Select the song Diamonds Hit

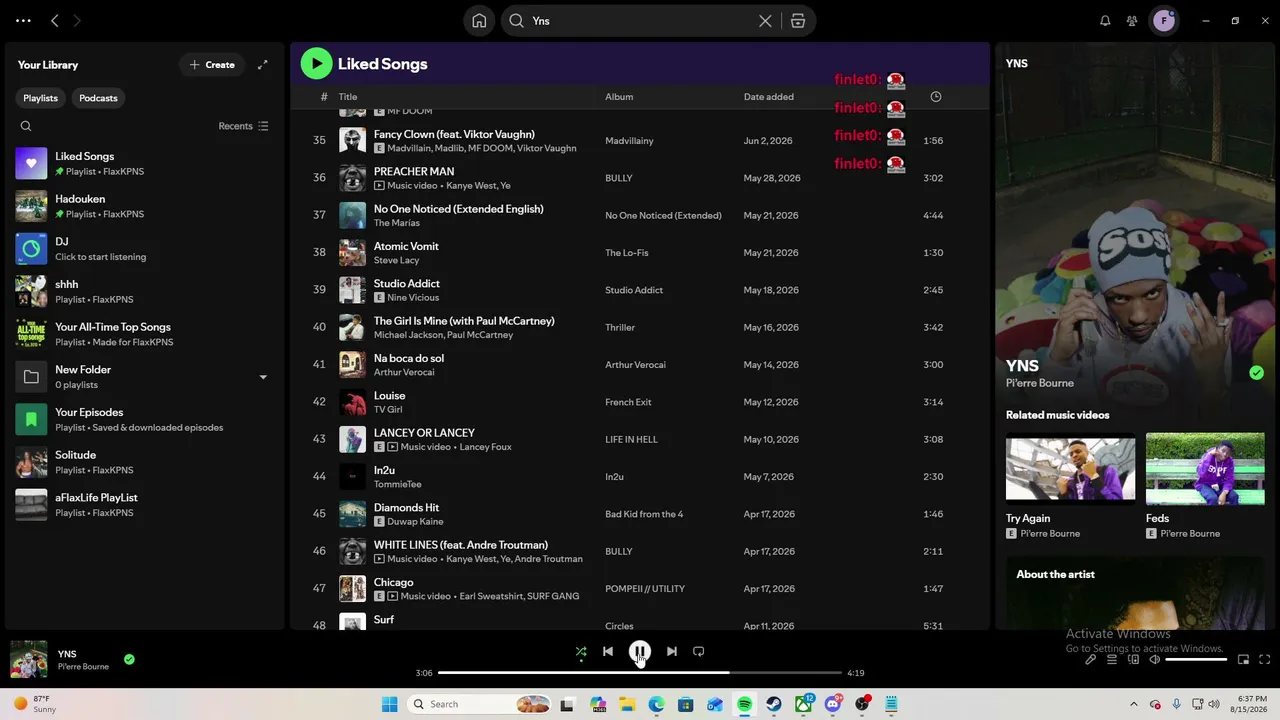click(x=406, y=507)
